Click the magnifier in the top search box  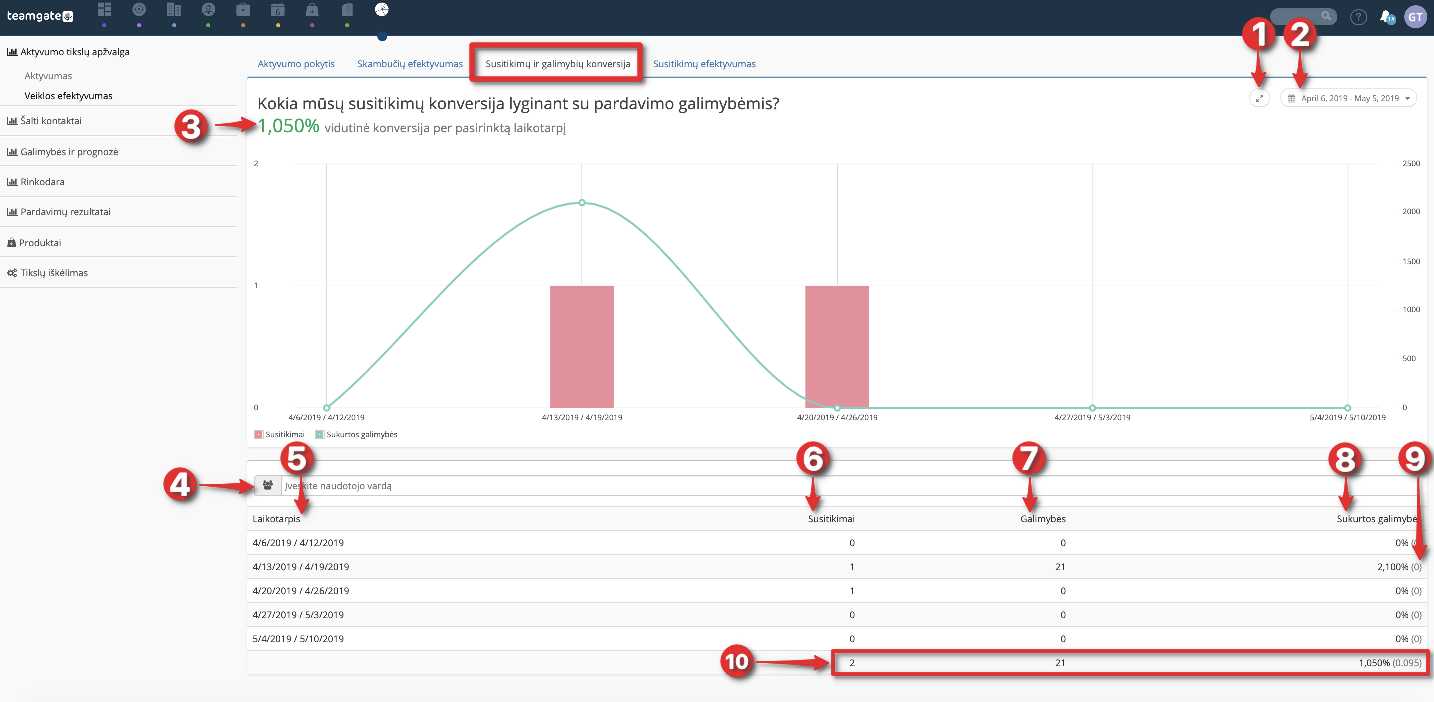1326,16
